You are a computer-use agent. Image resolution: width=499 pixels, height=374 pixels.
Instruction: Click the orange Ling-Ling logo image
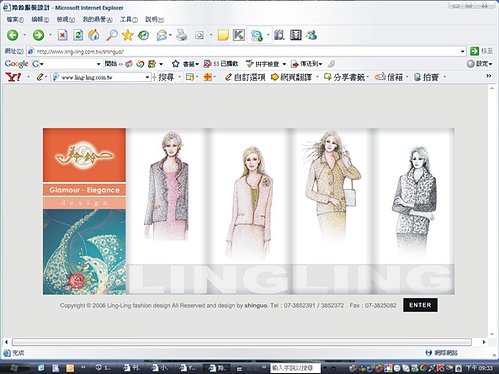[x=84, y=155]
